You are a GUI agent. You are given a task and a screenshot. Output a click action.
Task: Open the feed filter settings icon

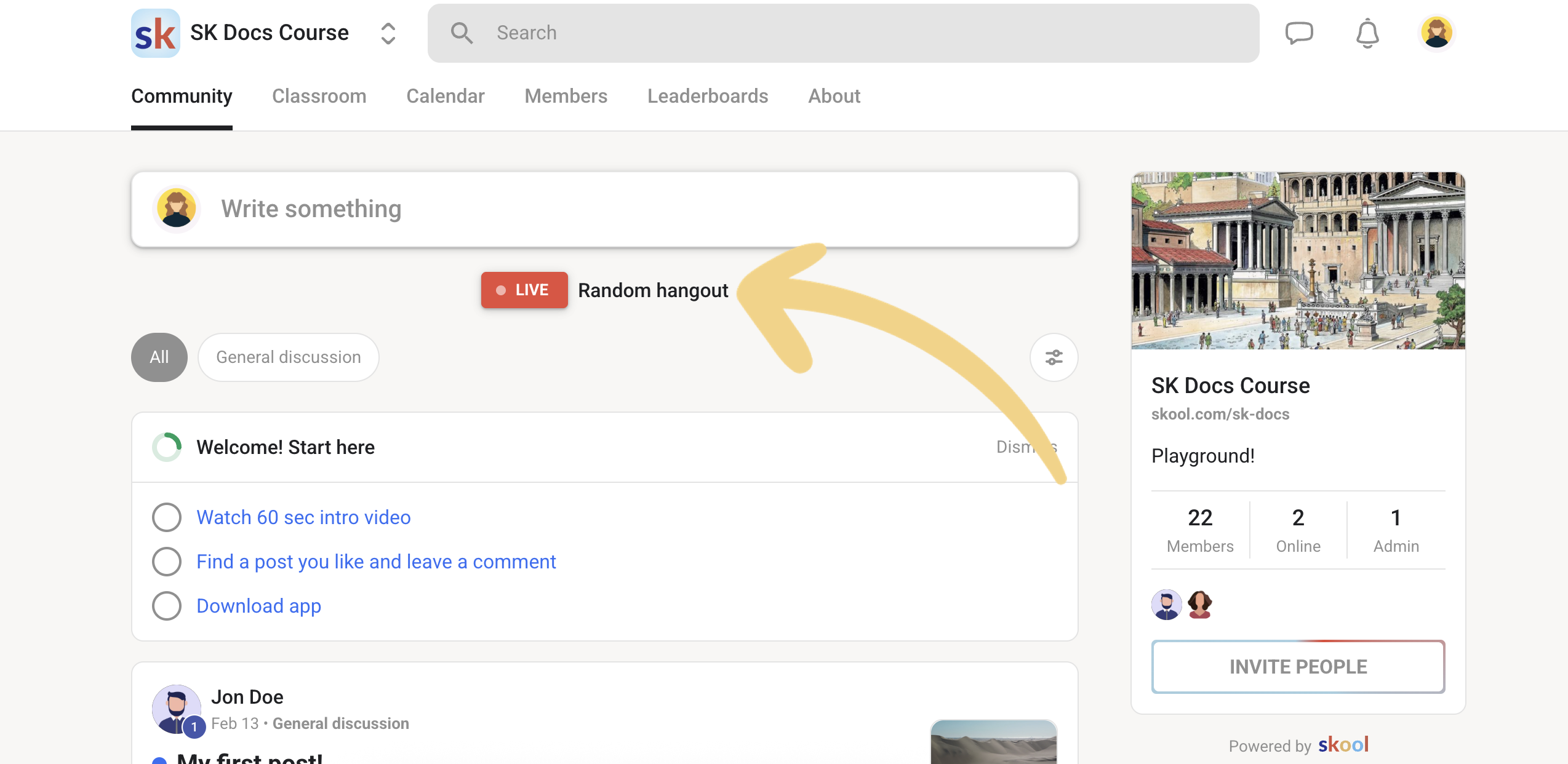click(1054, 357)
